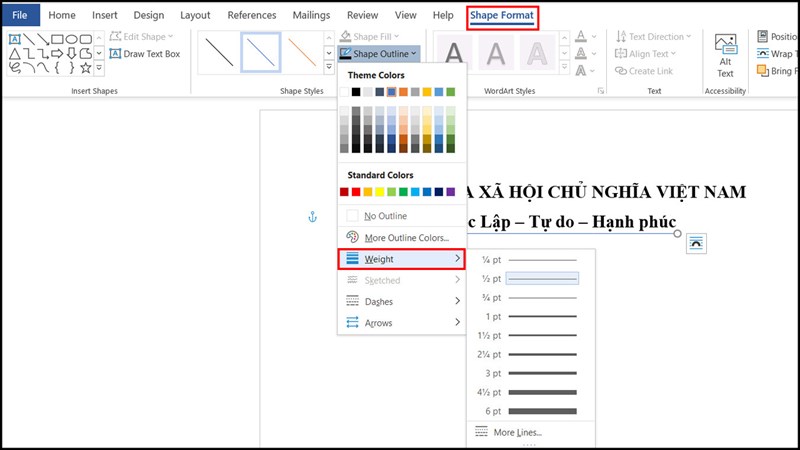Expand the WordArt Styles gallery More arrow

point(564,67)
